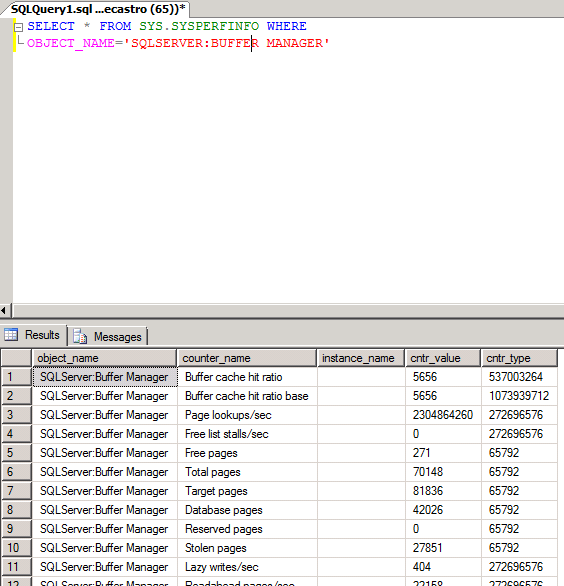Select row 7 by its row header
The width and height of the screenshot is (564, 586).
[x=16, y=491]
